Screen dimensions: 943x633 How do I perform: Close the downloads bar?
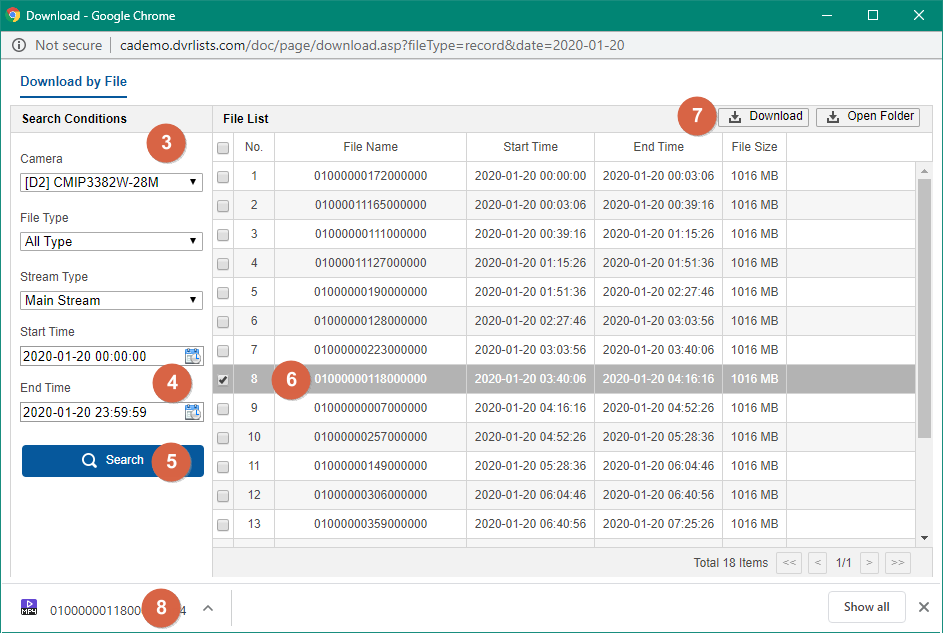(x=924, y=607)
